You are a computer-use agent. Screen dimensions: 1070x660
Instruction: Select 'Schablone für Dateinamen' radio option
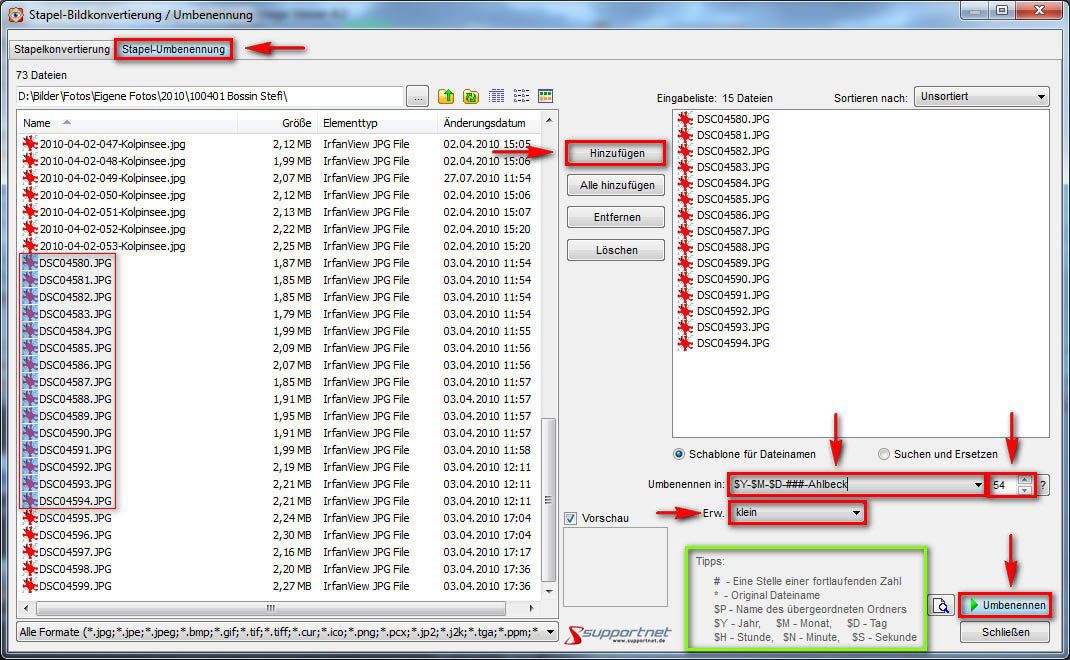pos(680,454)
